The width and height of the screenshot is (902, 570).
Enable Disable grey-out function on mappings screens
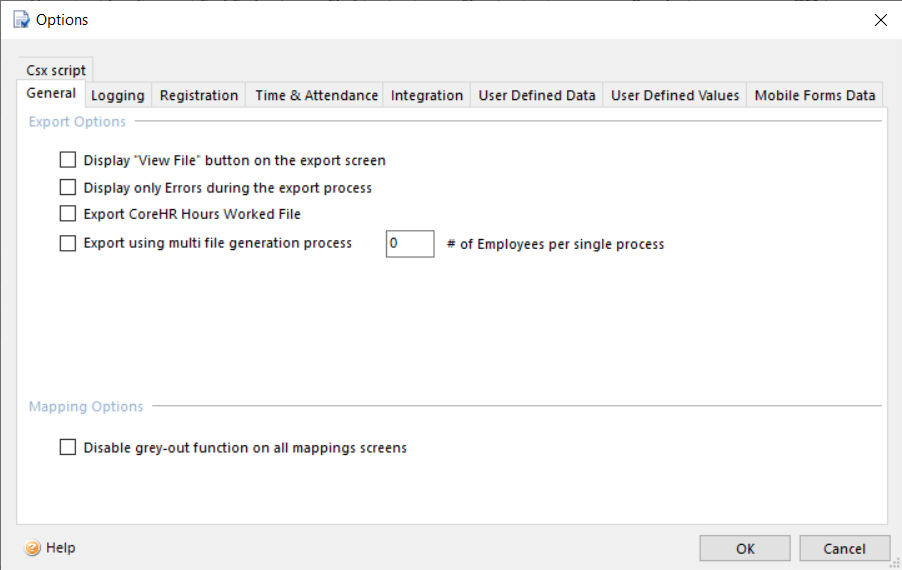click(68, 447)
